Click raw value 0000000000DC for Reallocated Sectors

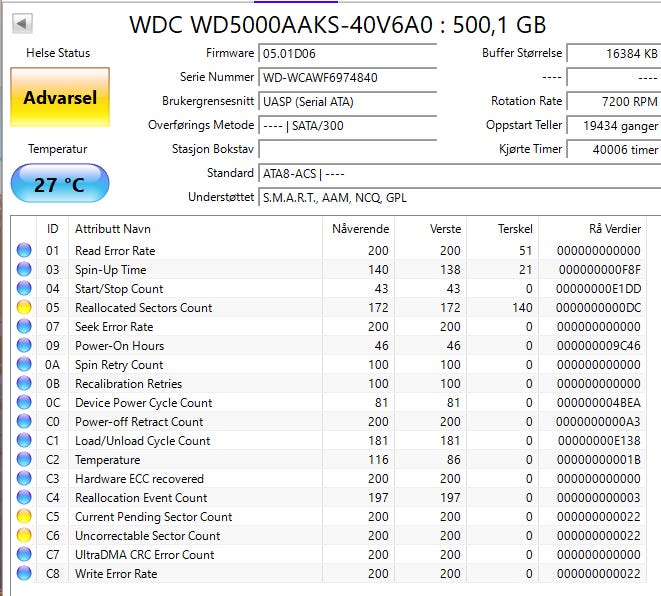598,308
